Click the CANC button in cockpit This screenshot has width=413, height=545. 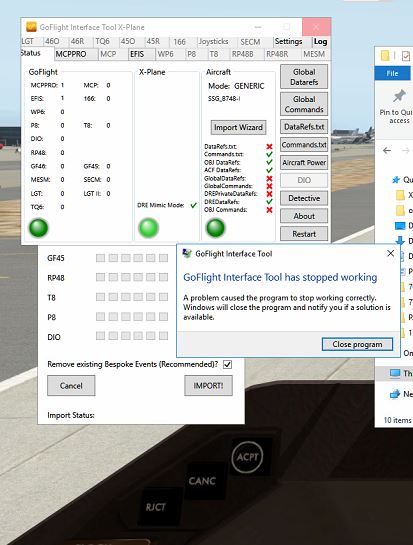click(x=202, y=481)
